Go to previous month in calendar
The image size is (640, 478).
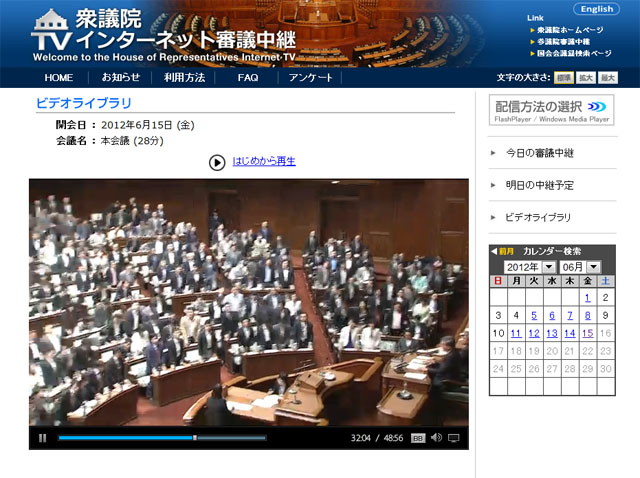coord(502,251)
